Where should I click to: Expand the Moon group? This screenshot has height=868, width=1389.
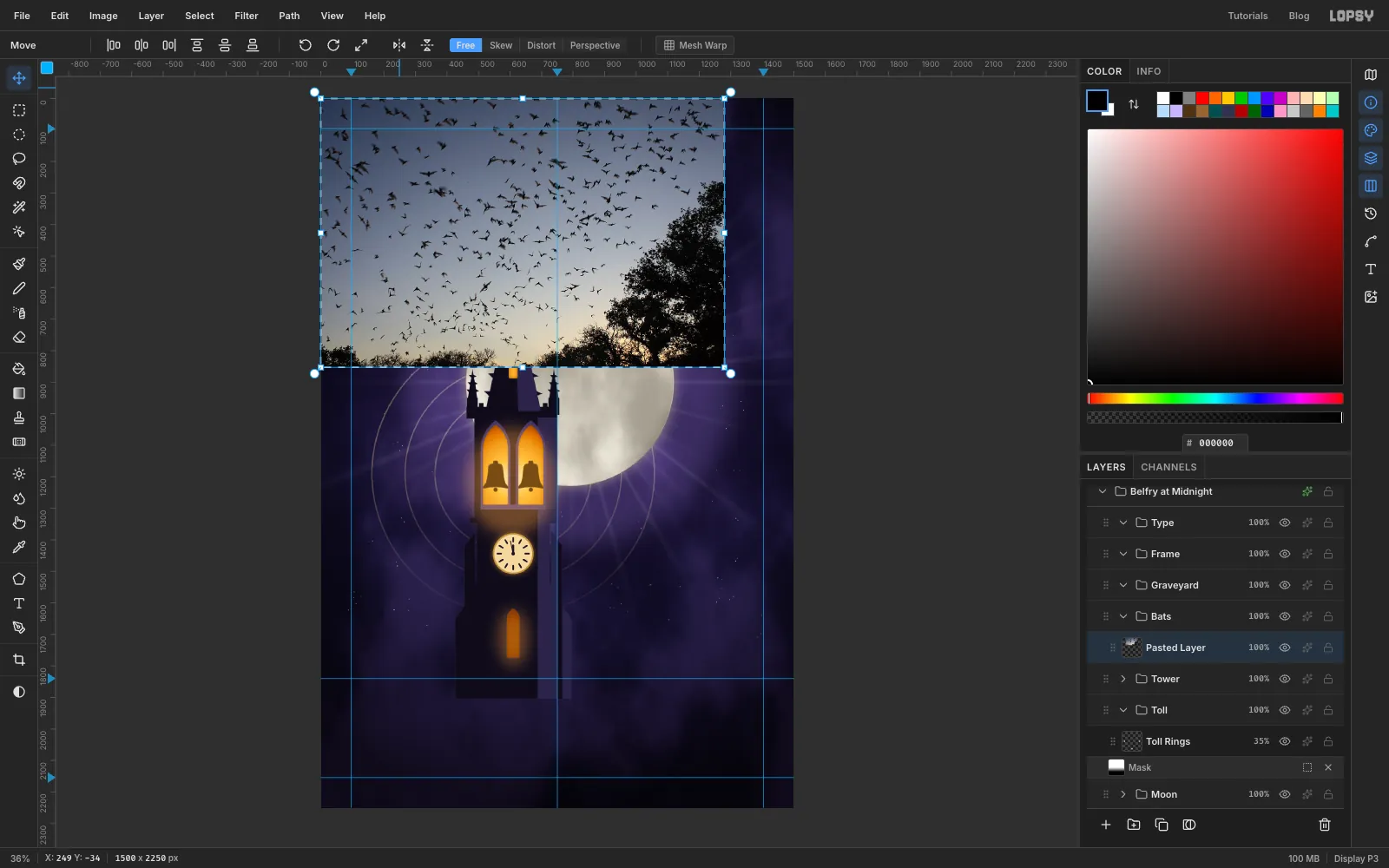1123,794
